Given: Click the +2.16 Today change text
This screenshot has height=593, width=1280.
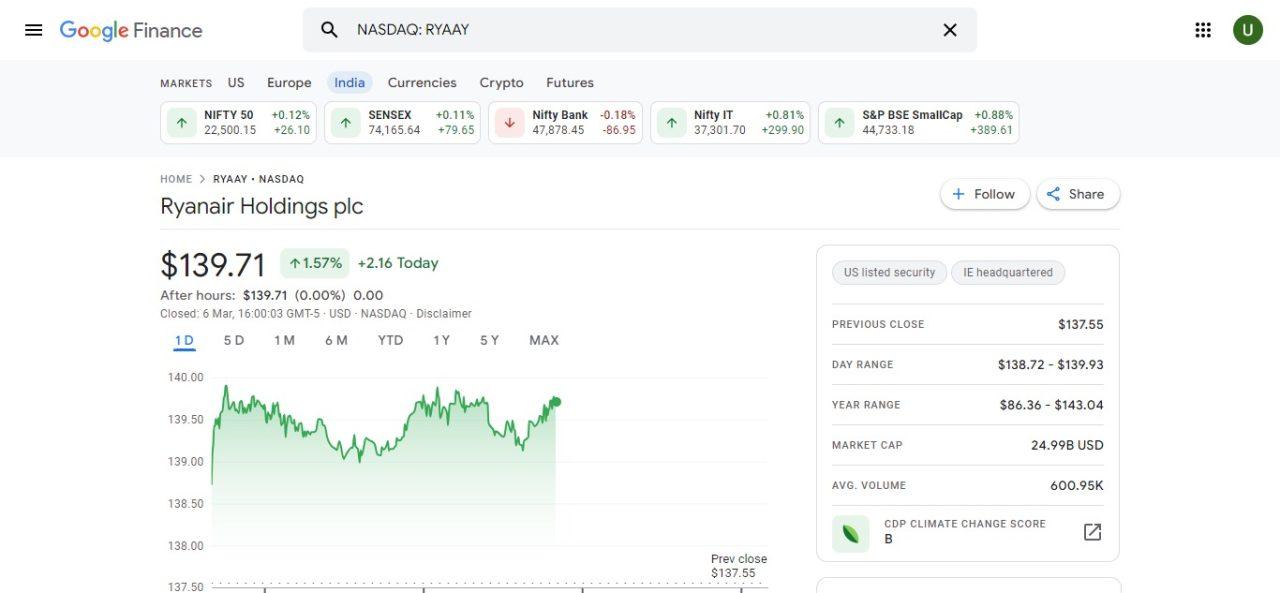Looking at the screenshot, I should click(x=398, y=263).
